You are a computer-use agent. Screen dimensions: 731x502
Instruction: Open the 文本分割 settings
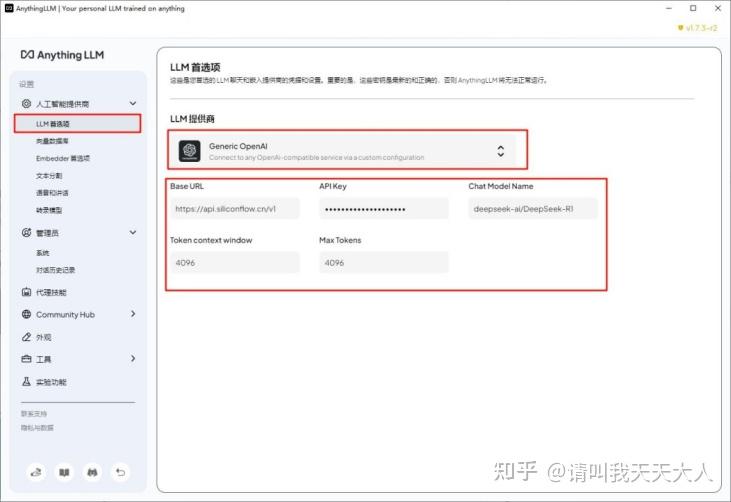pyautogui.click(x=49, y=176)
